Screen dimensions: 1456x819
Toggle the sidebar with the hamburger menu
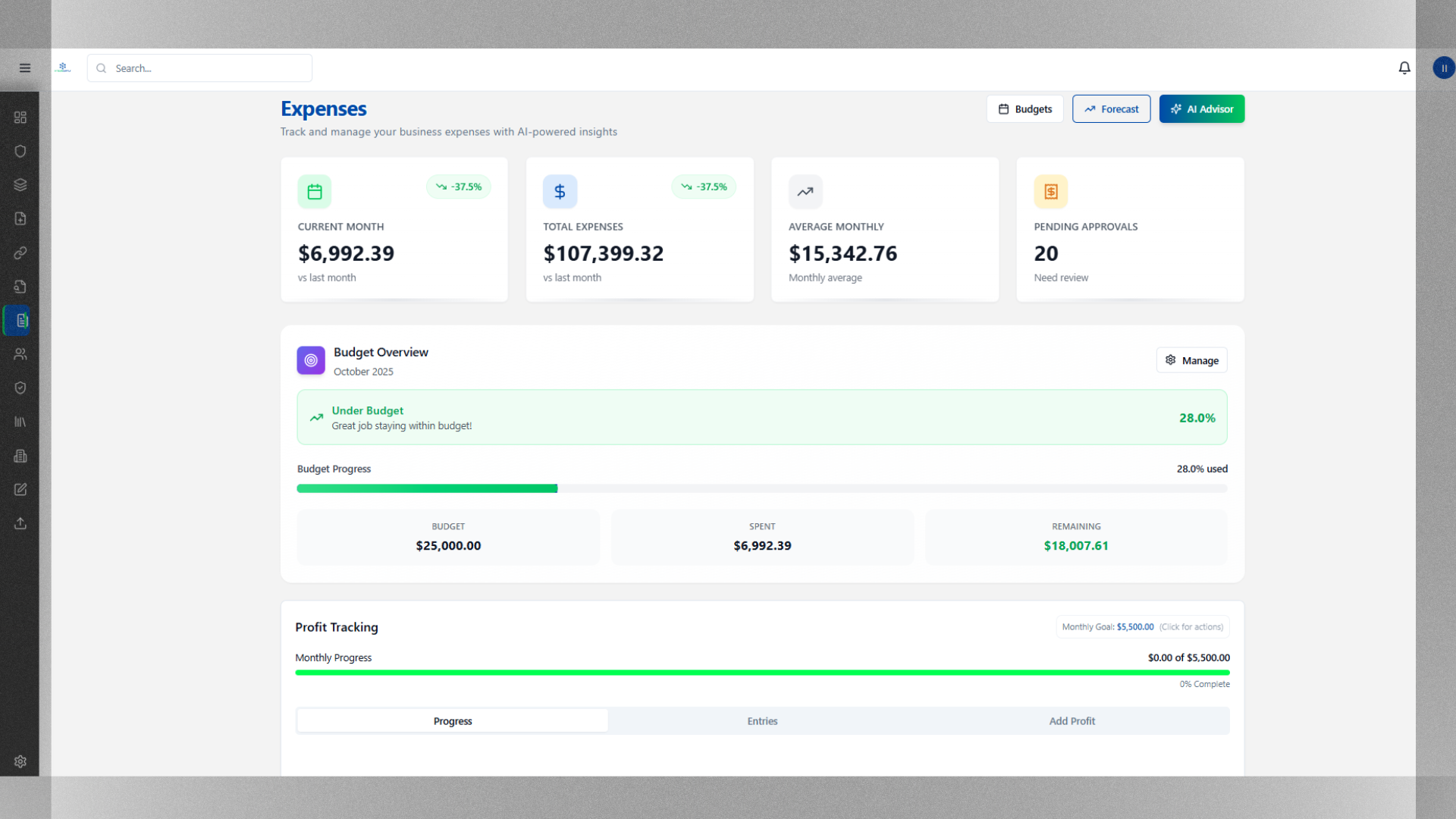click(x=25, y=67)
